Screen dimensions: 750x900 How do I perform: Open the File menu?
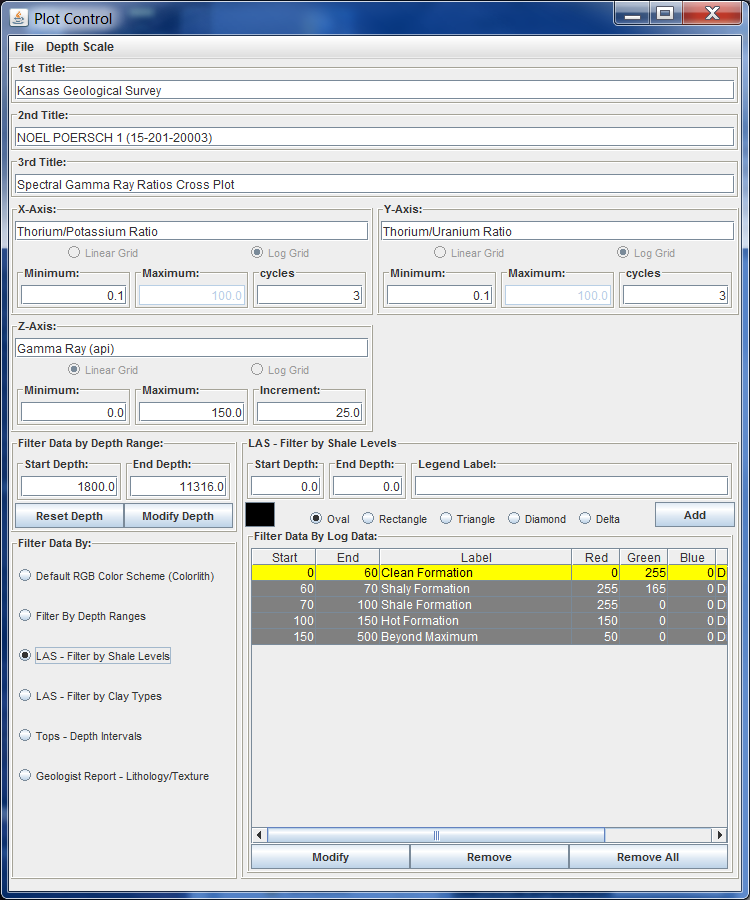pyautogui.click(x=24, y=47)
